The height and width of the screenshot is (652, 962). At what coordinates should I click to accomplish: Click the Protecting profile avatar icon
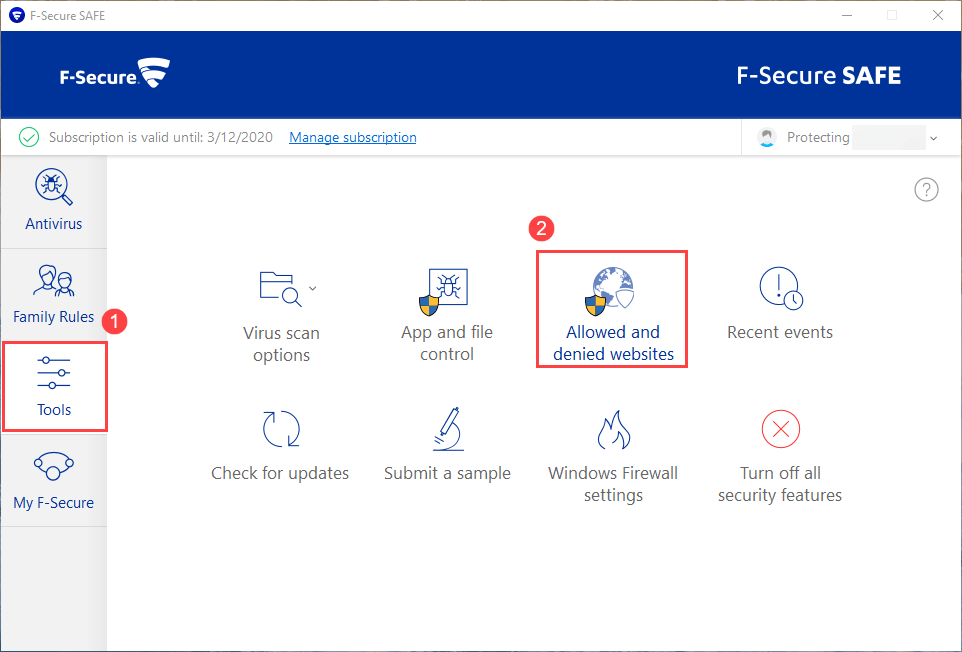pyautogui.click(x=767, y=138)
